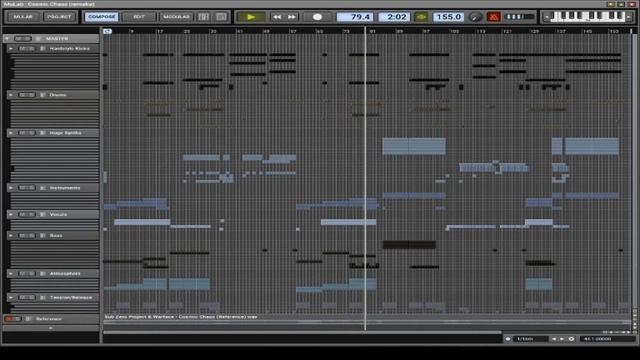Expand the Instruments track group

coord(11,188)
